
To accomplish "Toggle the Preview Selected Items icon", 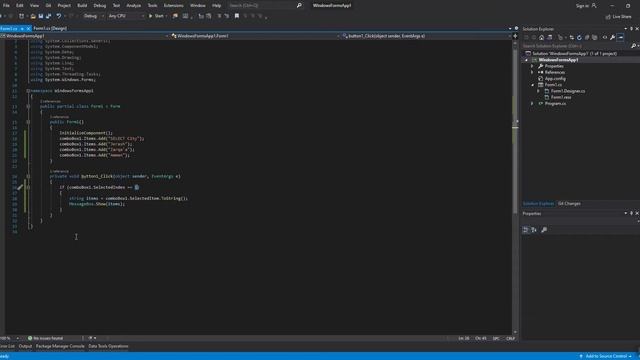I will coord(621,38).
